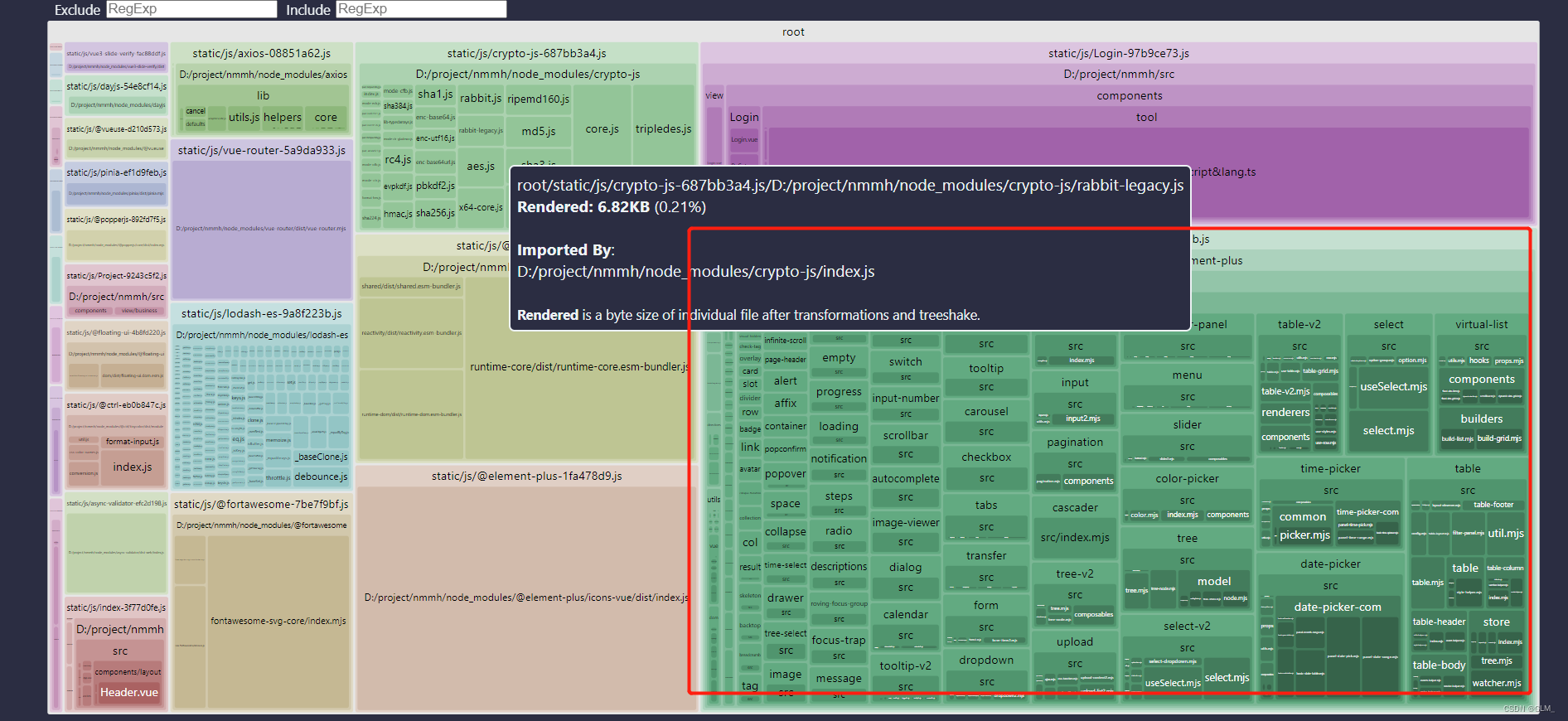Select the sha256.js block
1568x721 pixels.
(x=435, y=213)
